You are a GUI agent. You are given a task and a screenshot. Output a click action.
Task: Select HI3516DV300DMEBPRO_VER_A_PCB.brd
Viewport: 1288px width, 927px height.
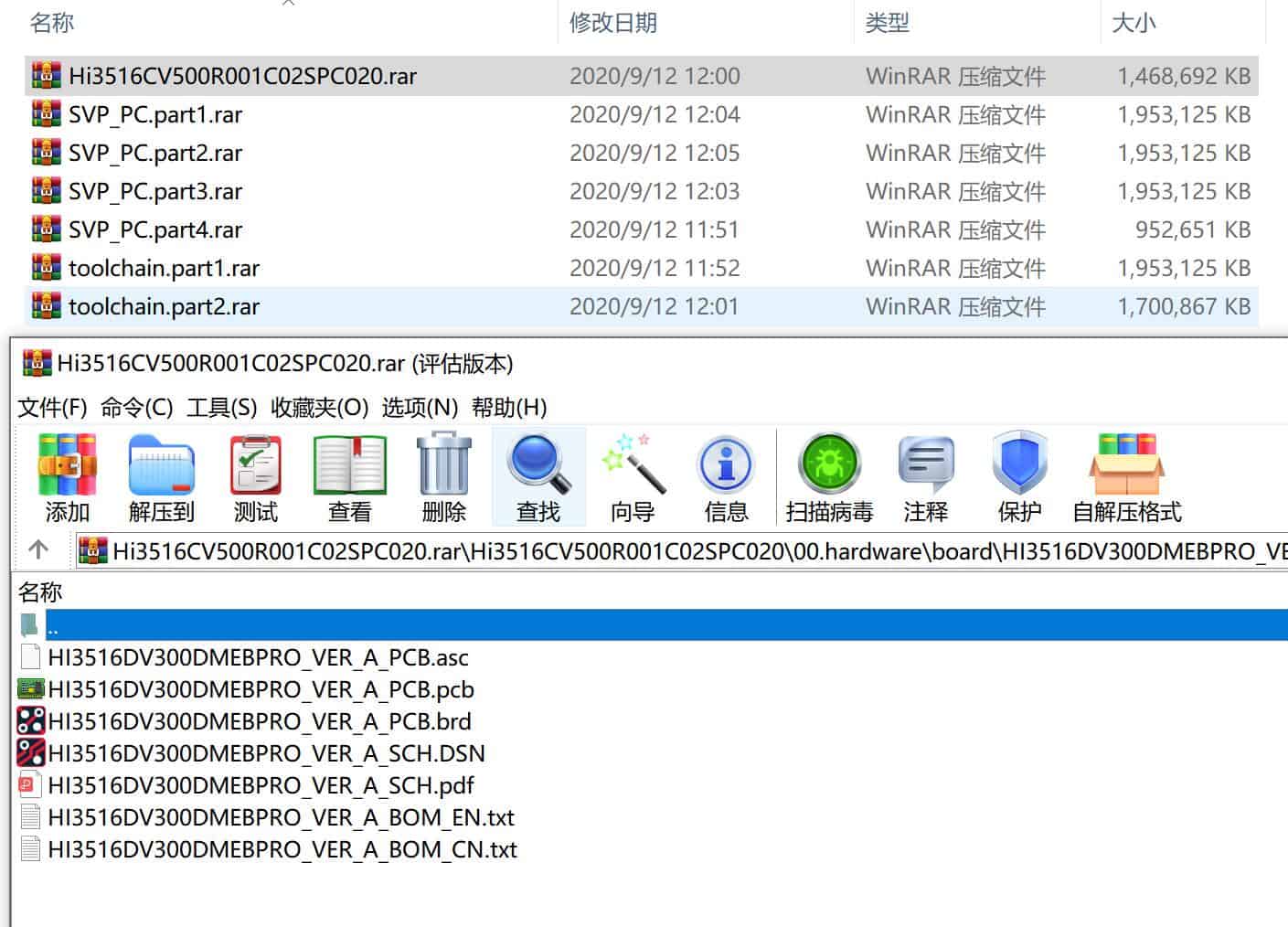click(260, 721)
